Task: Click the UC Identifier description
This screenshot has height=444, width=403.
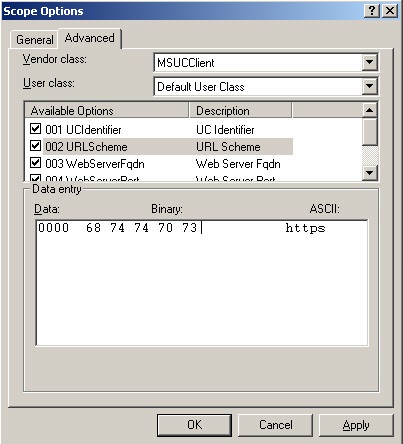Action: pos(225,130)
